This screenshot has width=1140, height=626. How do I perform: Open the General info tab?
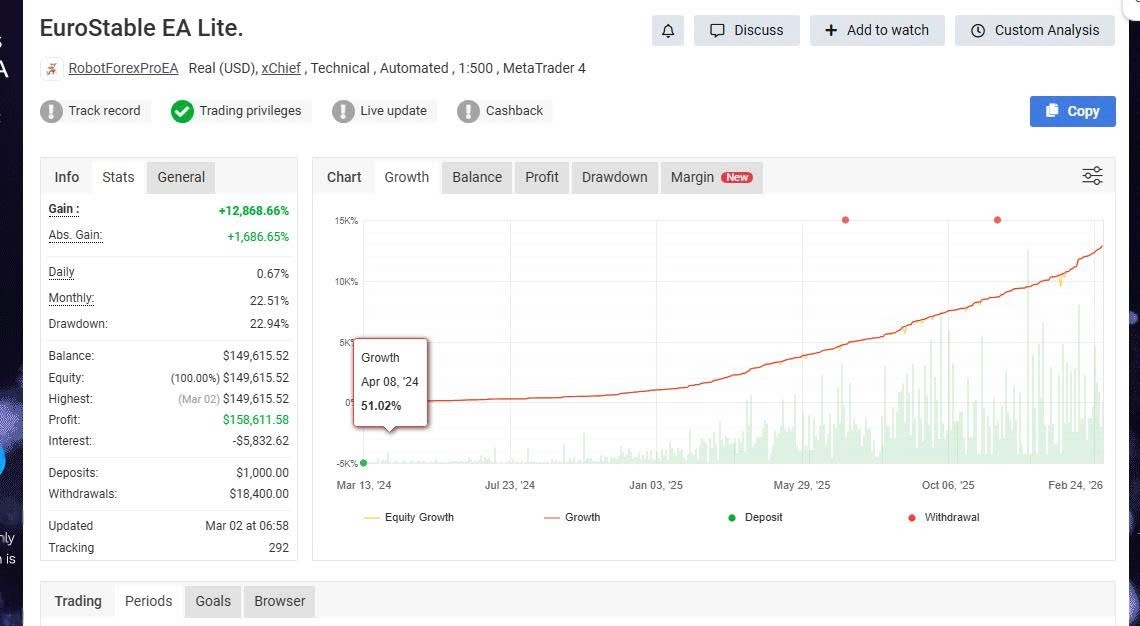(181, 177)
